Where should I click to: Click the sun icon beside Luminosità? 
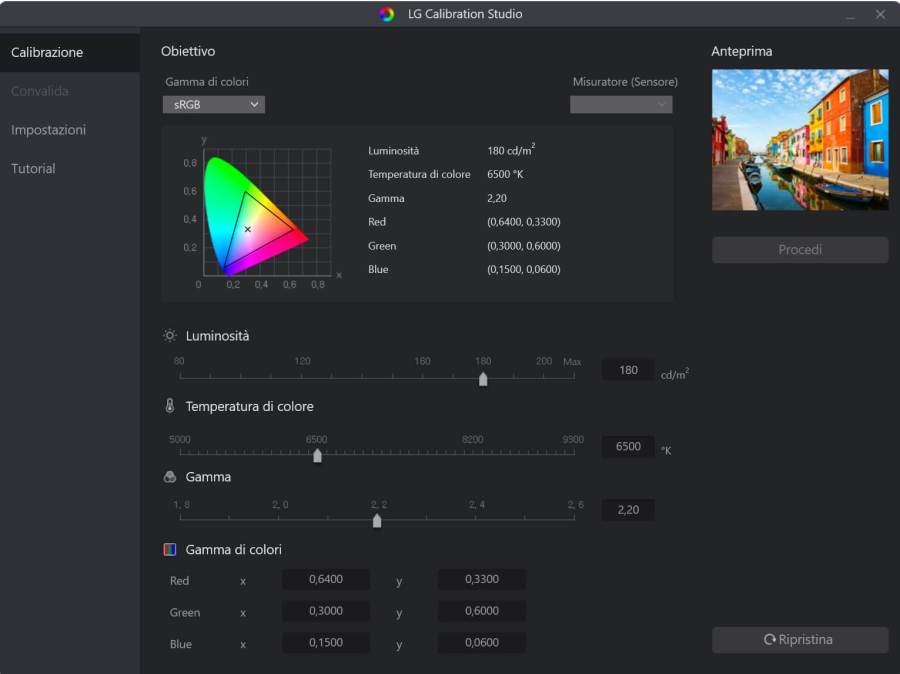tap(170, 336)
